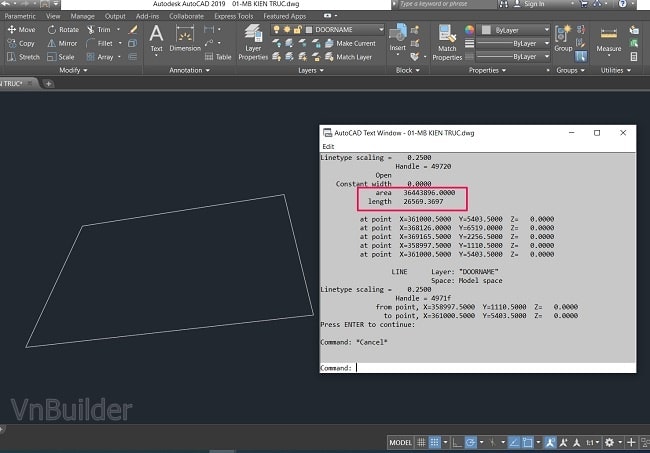Insert a Table

coord(218,57)
